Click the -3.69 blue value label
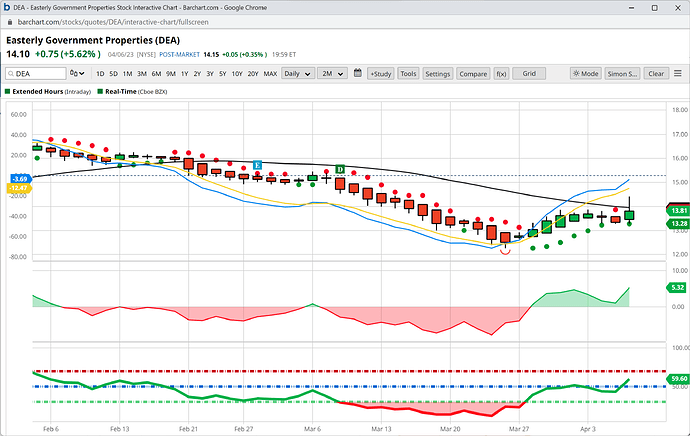This screenshot has width=690, height=436. click(20, 179)
